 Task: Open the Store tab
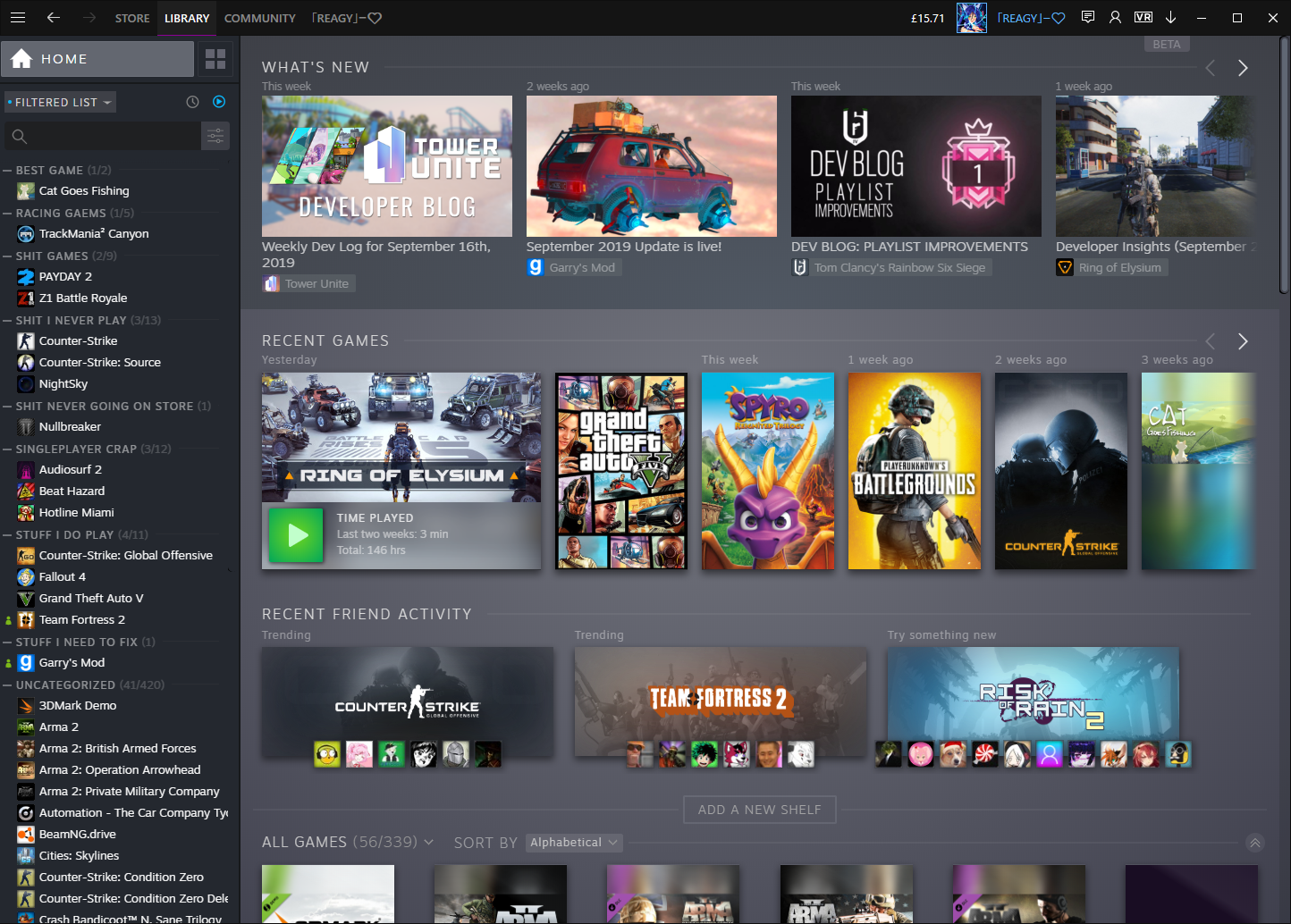(x=132, y=18)
